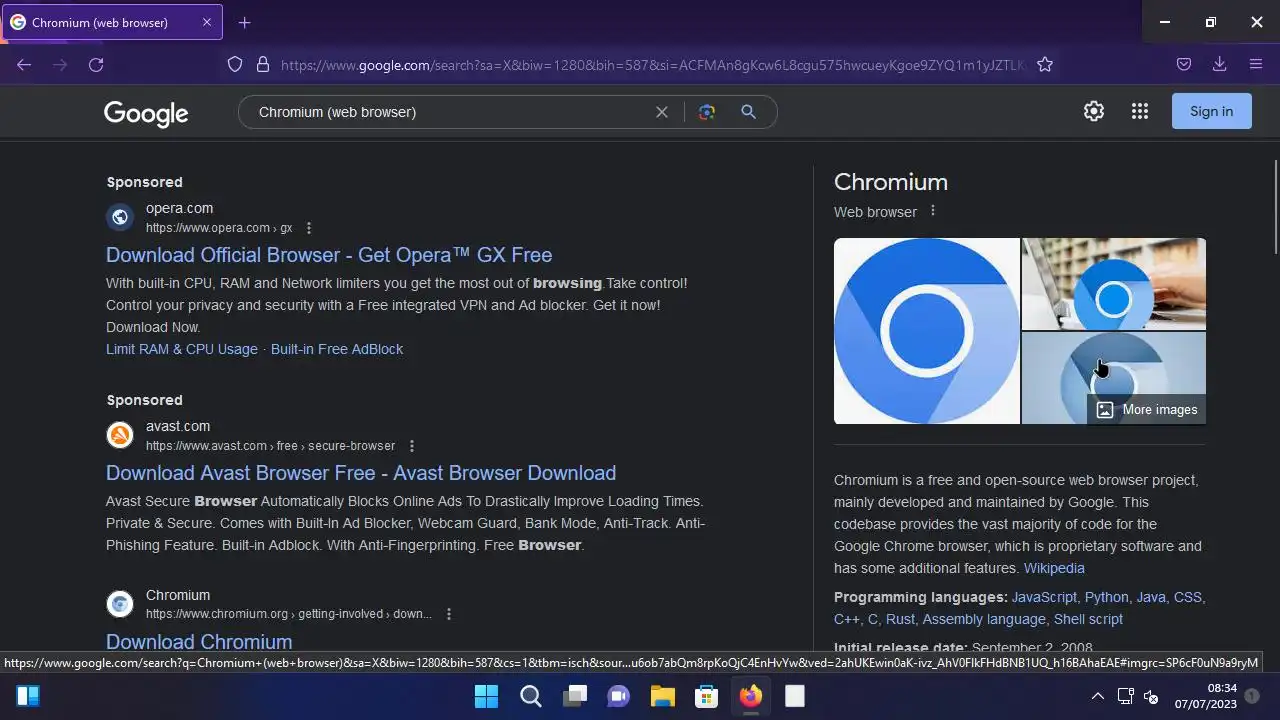Go back using the browser back arrow

pos(24,64)
